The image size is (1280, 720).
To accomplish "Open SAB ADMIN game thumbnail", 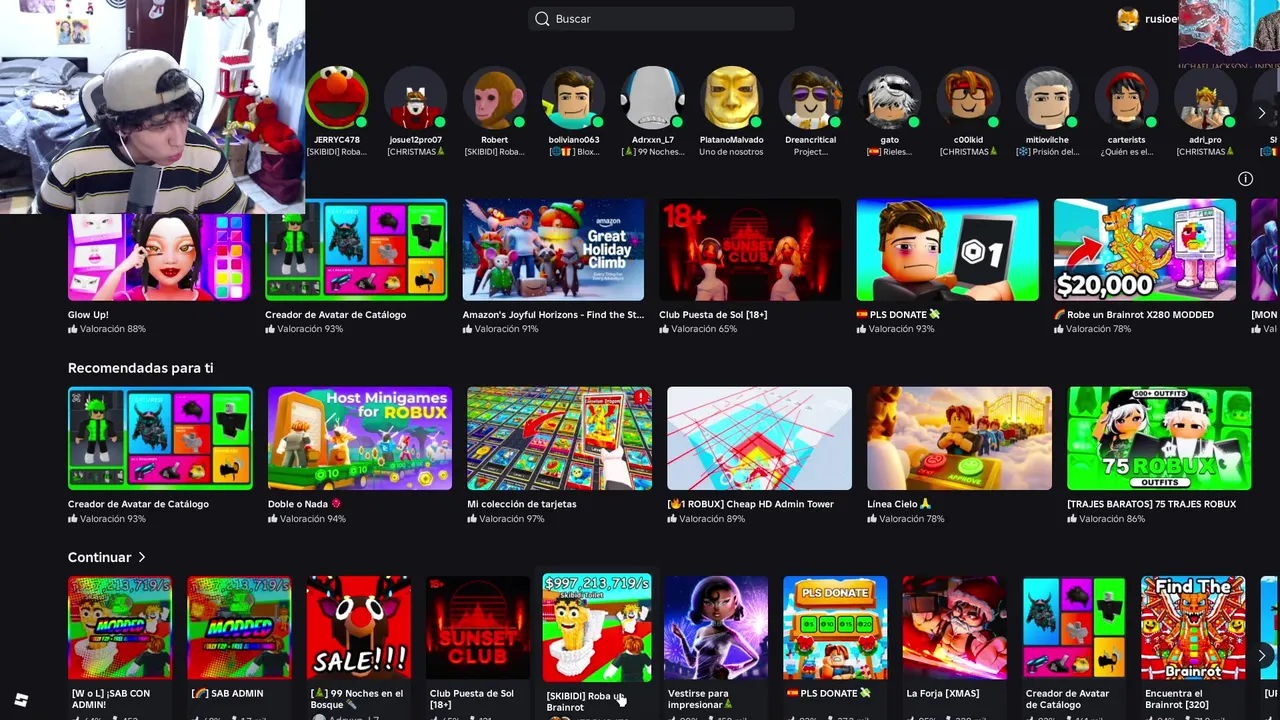I will pyautogui.click(x=239, y=628).
